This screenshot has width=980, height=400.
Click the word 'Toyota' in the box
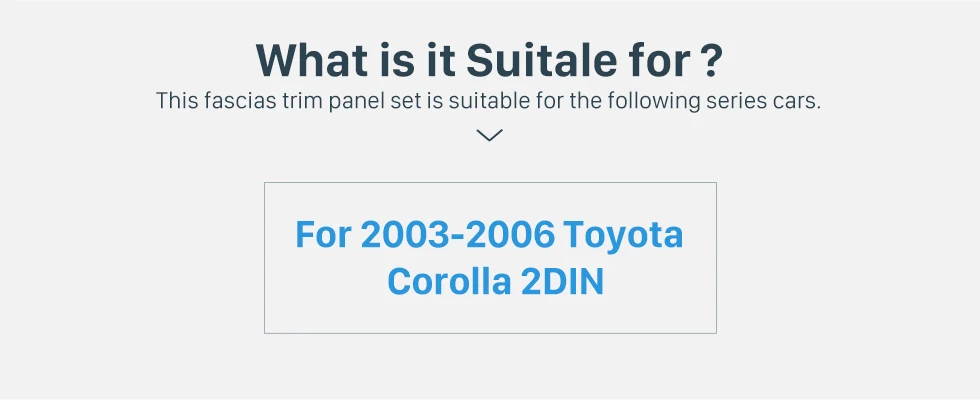[623, 235]
